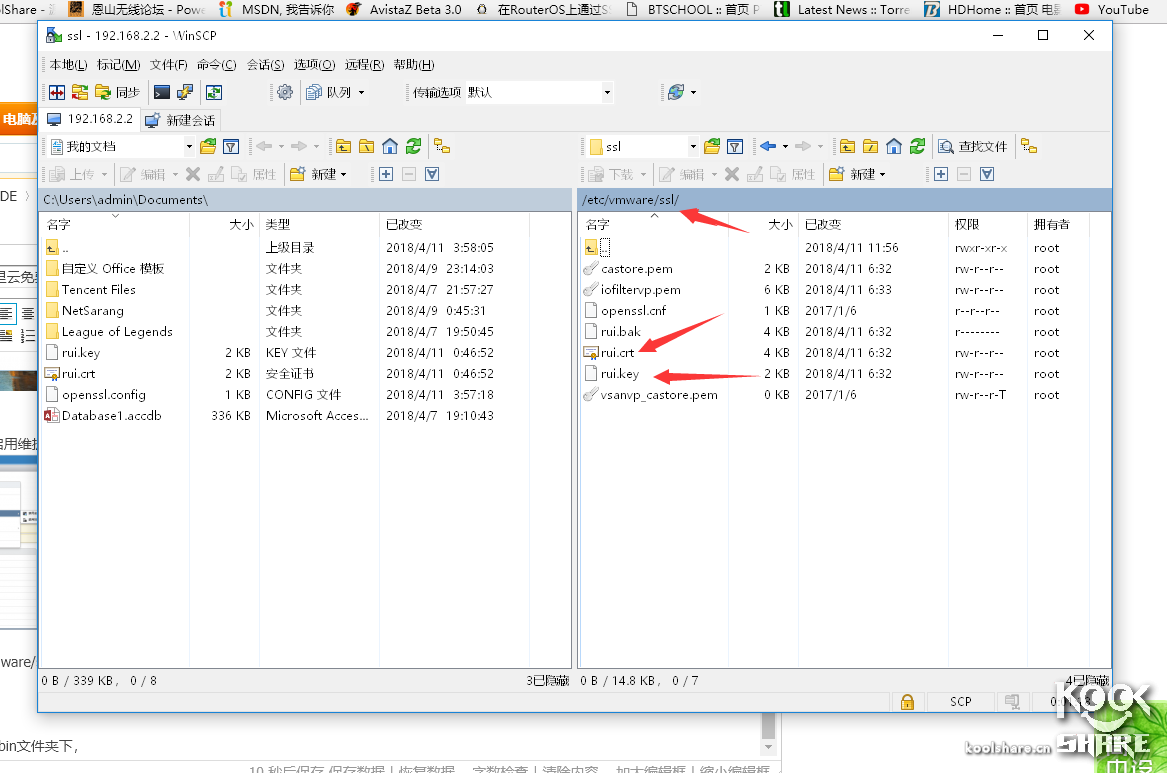Viewport: 1167px width, 773px height.
Task: Click the back arrow in the remote panel
Action: click(x=768, y=146)
